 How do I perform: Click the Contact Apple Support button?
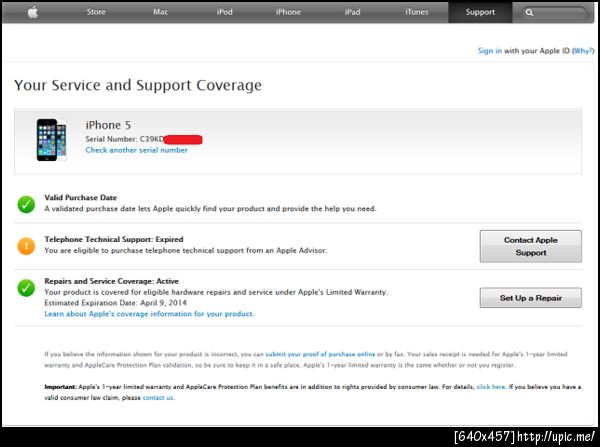tap(531, 246)
